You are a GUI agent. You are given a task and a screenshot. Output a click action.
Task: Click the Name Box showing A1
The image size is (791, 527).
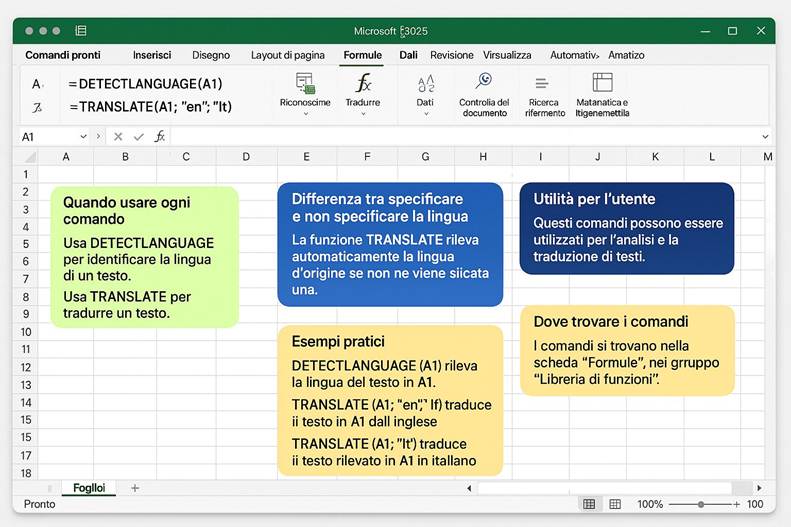click(x=48, y=137)
